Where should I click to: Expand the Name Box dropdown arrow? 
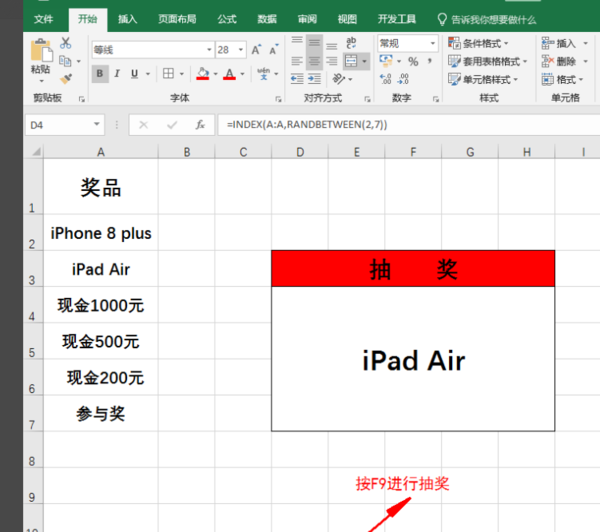97,124
